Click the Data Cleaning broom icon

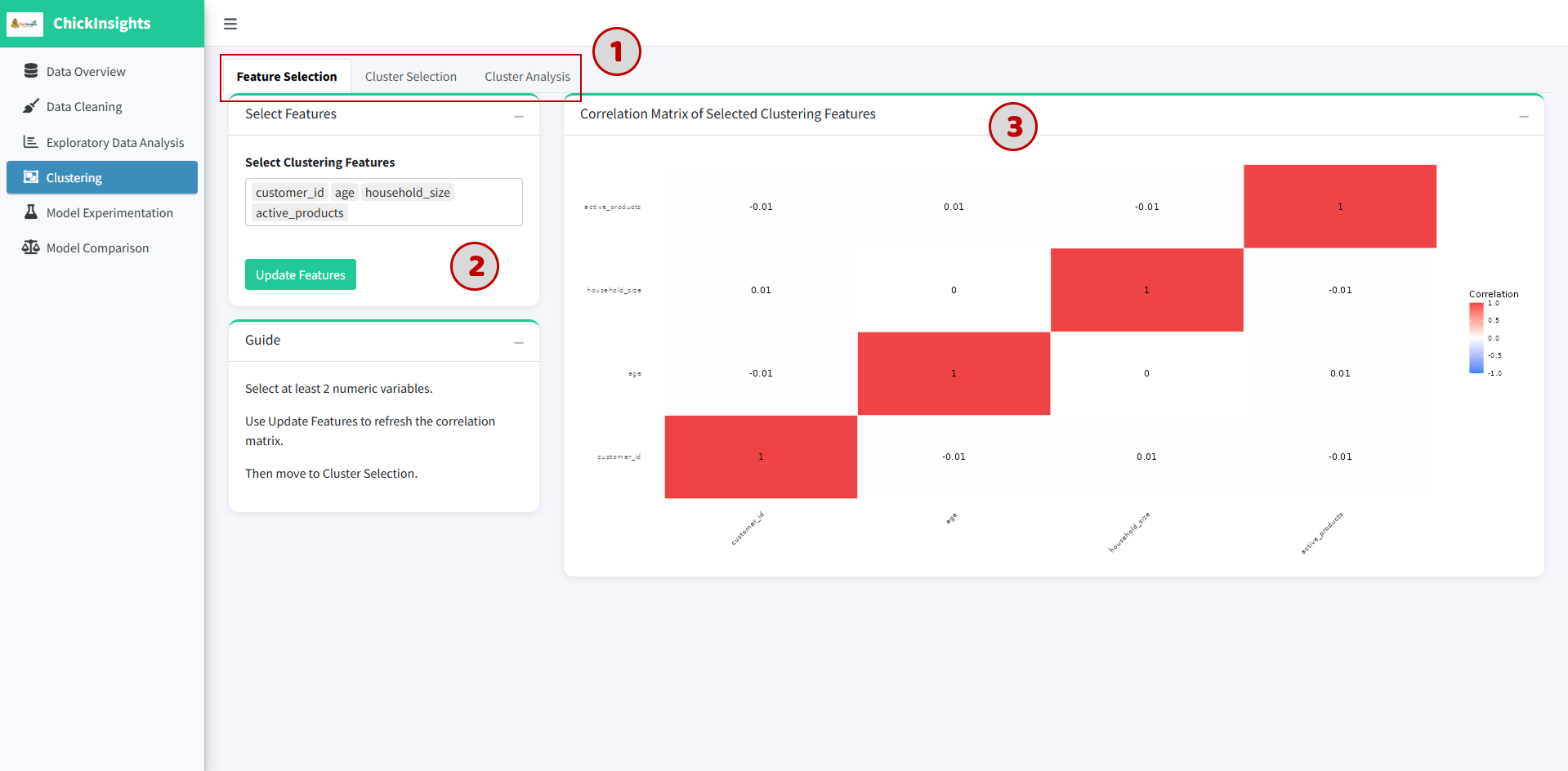31,106
